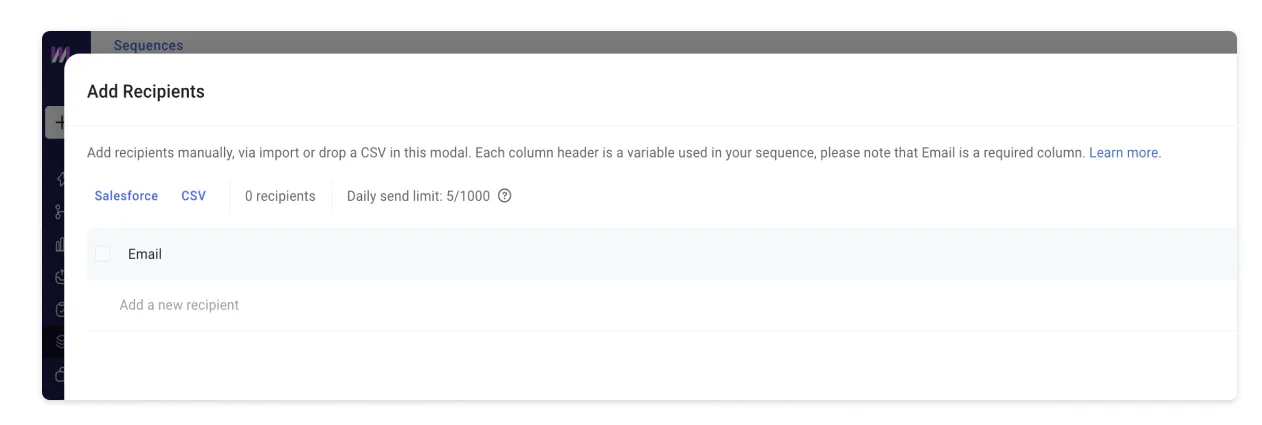Toggle the select-all checkbox beside Email
Image resolution: width=1262 pixels, height=425 pixels.
[103, 254]
